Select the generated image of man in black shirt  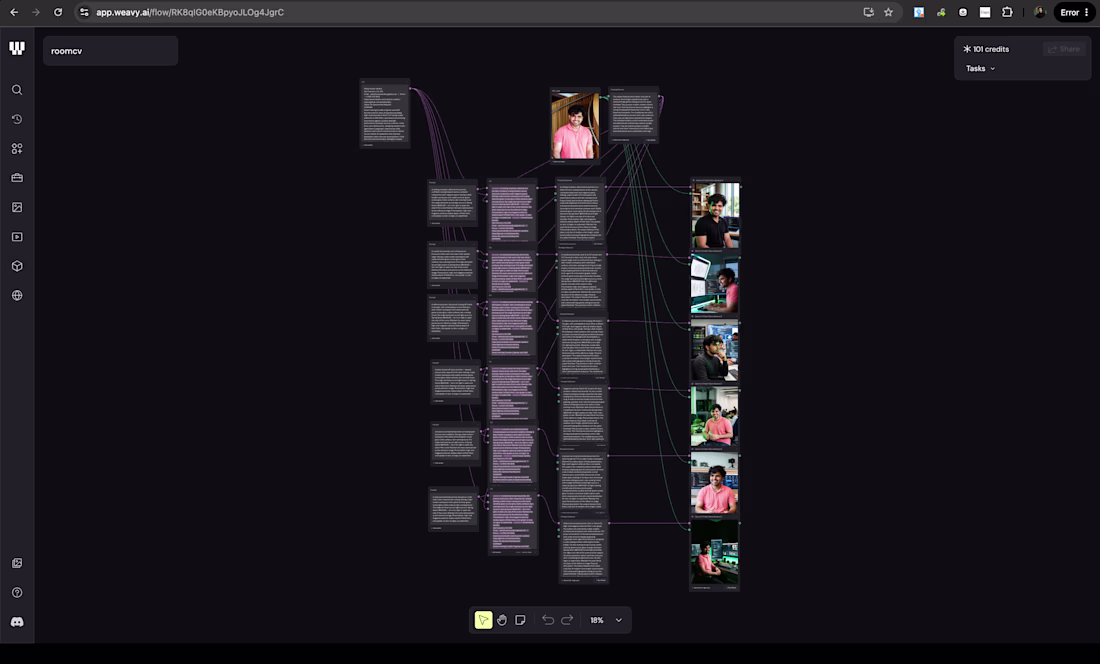[715, 215]
